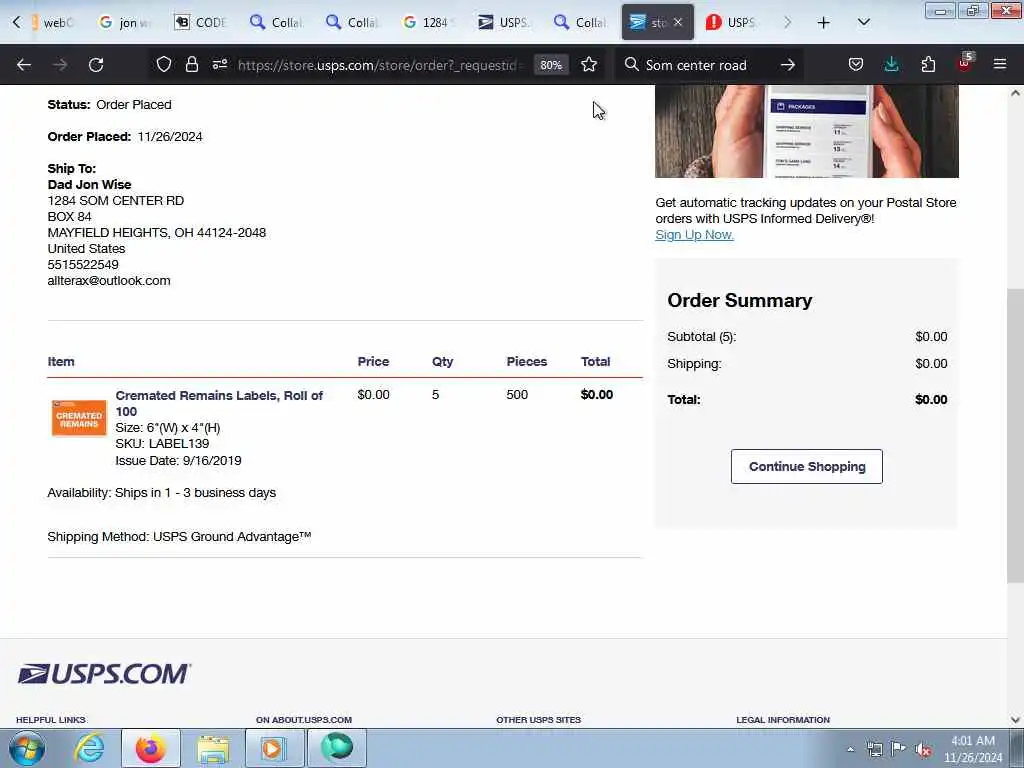Open the Extensions menu

(928, 64)
